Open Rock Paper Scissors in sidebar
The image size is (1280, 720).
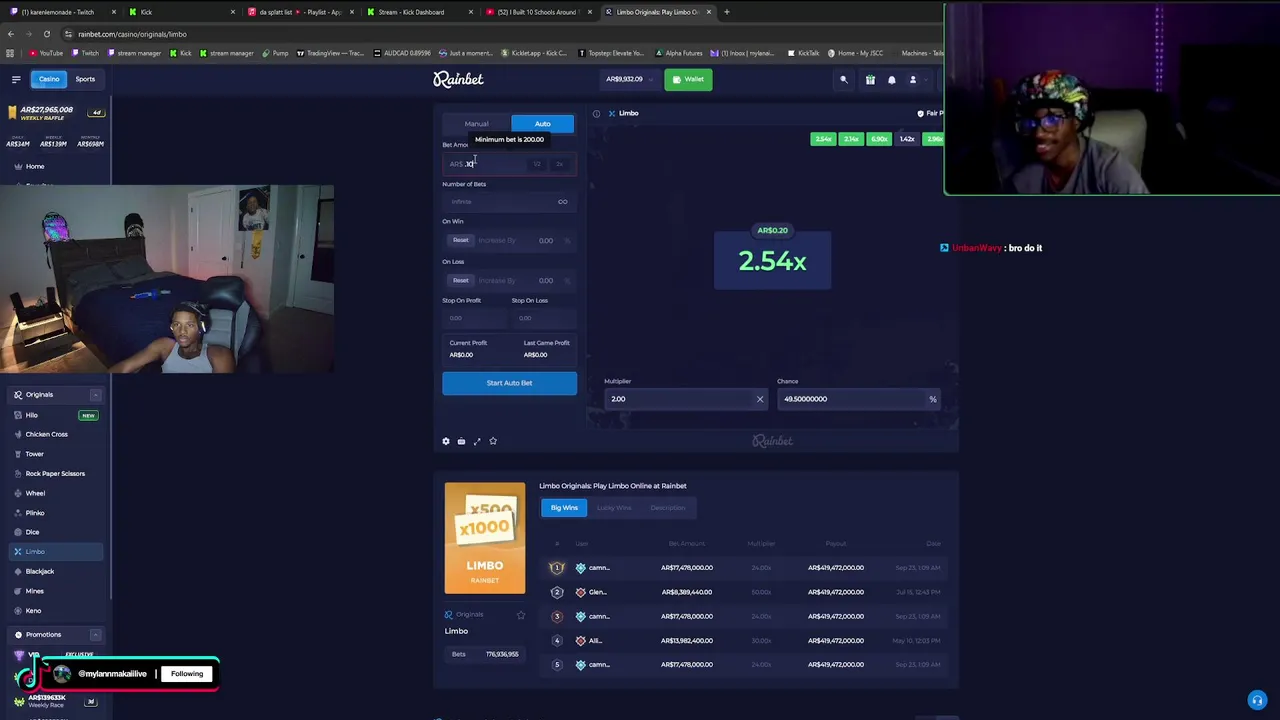tap(55, 473)
